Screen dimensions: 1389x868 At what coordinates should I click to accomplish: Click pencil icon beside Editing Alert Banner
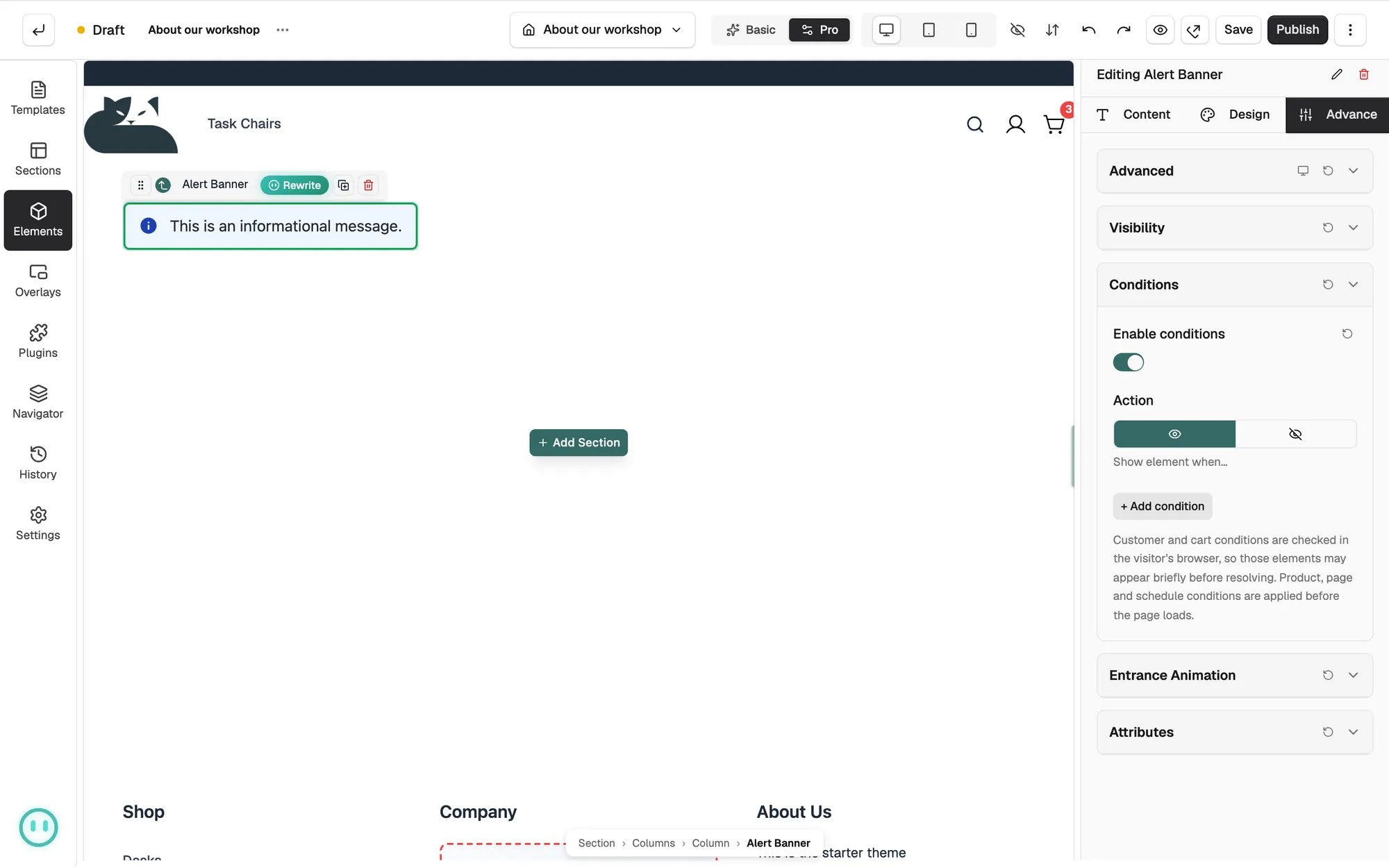tap(1337, 74)
